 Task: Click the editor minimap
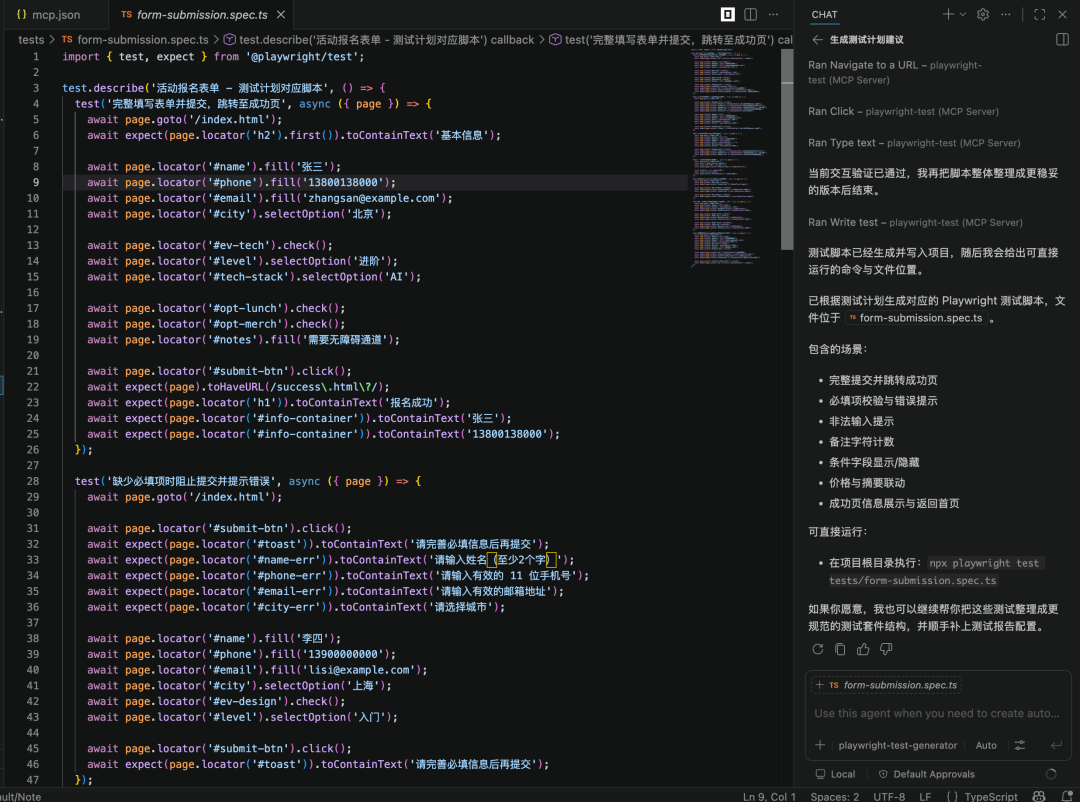click(731, 158)
